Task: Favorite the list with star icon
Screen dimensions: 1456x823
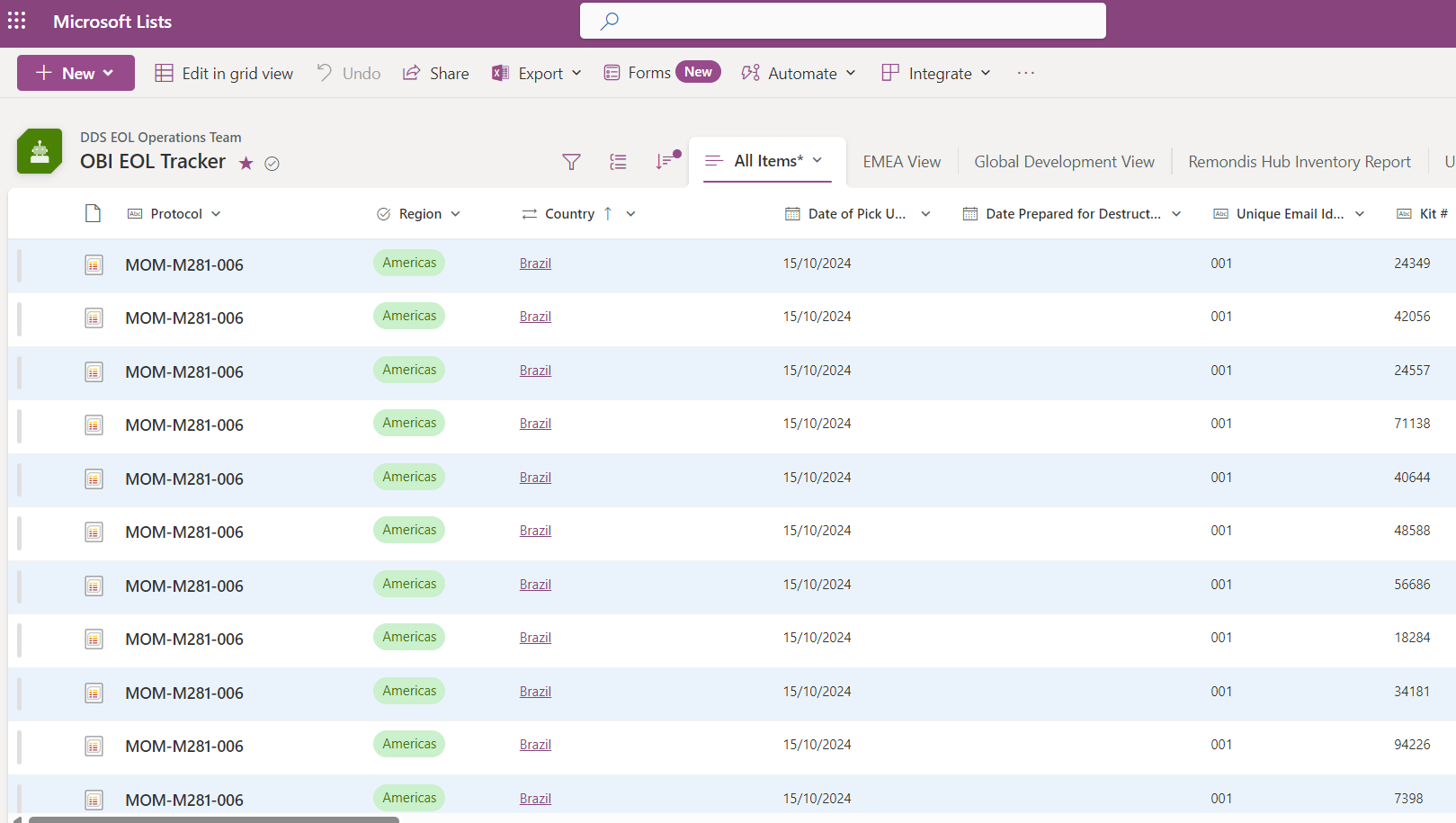Action: click(246, 163)
